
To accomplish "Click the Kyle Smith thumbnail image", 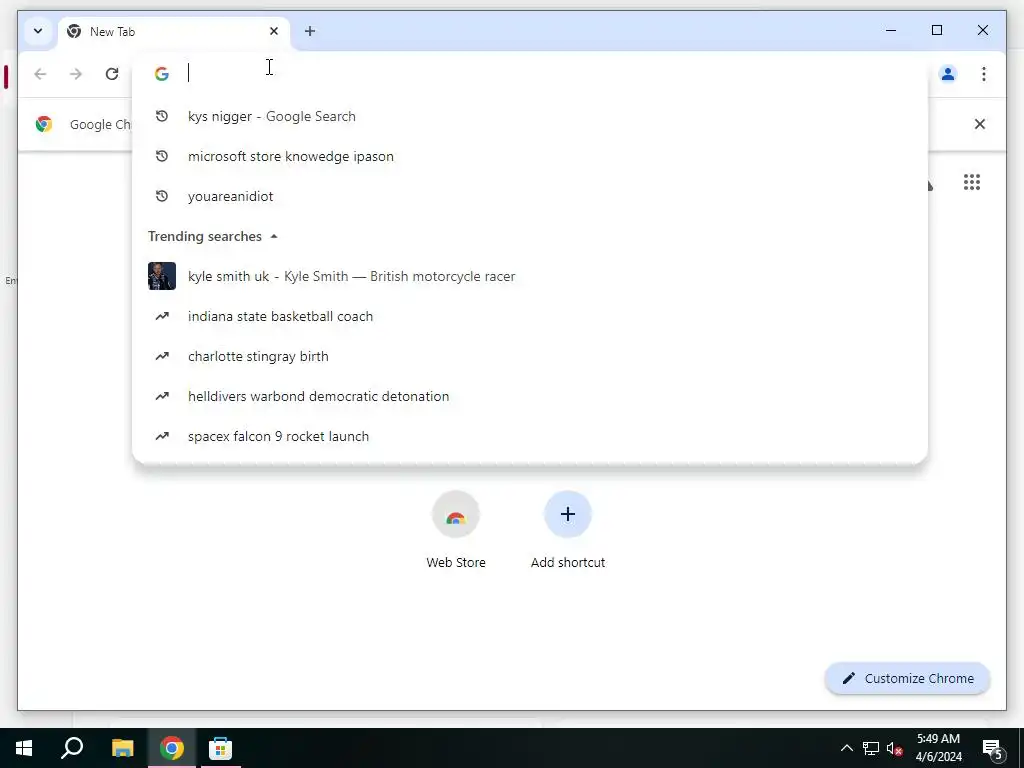I will [162, 276].
